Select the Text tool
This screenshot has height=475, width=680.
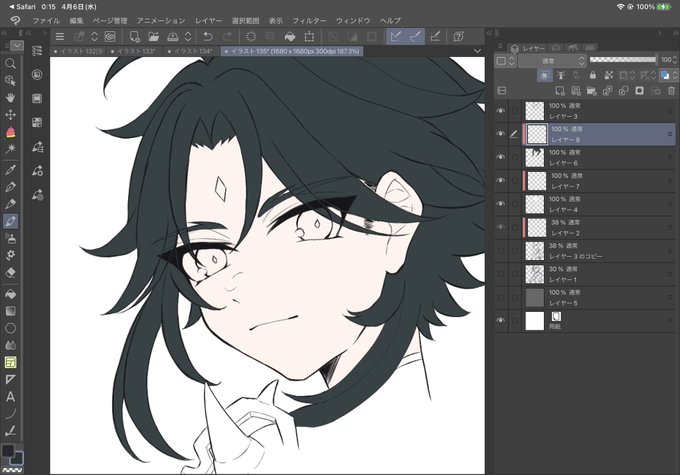click(10, 396)
